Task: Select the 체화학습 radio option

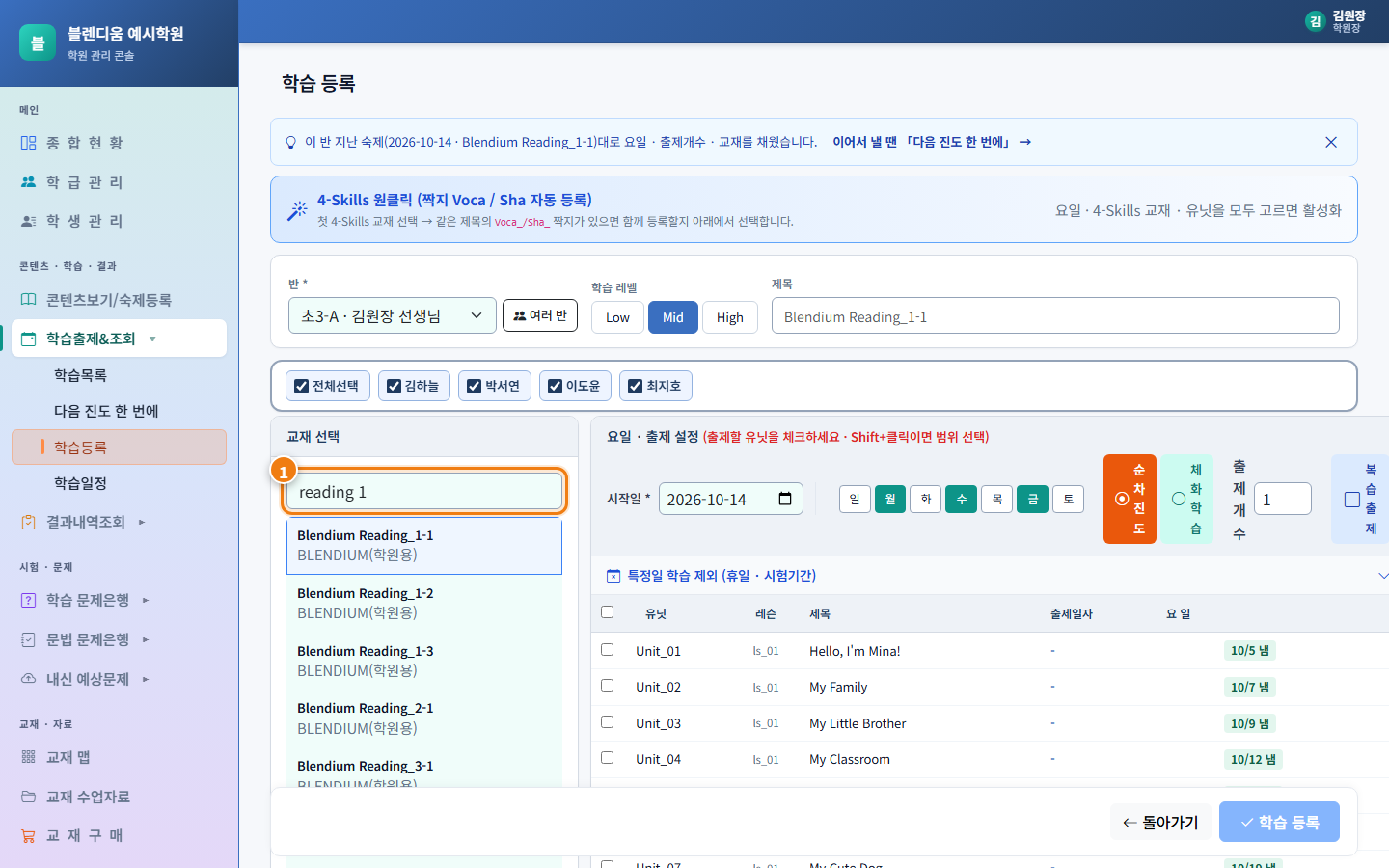Action: click(1179, 499)
